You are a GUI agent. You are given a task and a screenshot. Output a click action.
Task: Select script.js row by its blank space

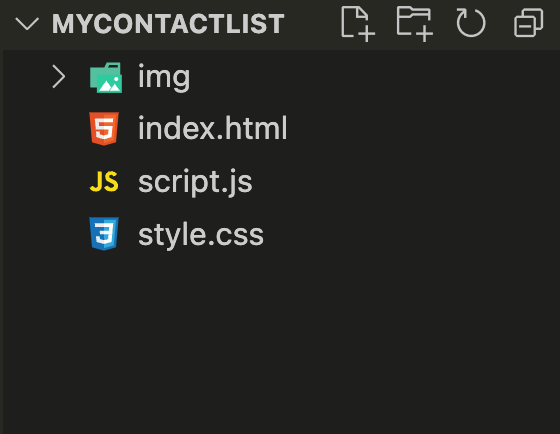[x=404, y=182]
